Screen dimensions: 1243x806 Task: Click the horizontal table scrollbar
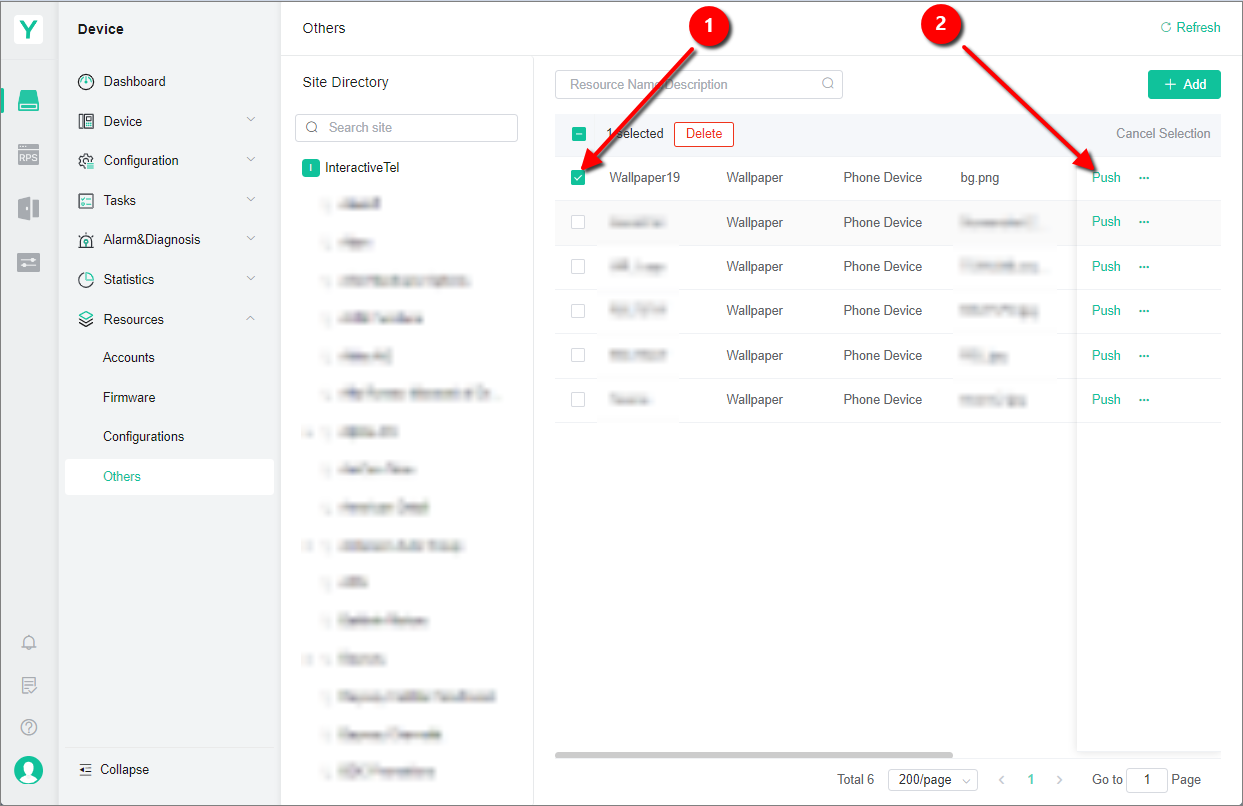[x=754, y=755]
